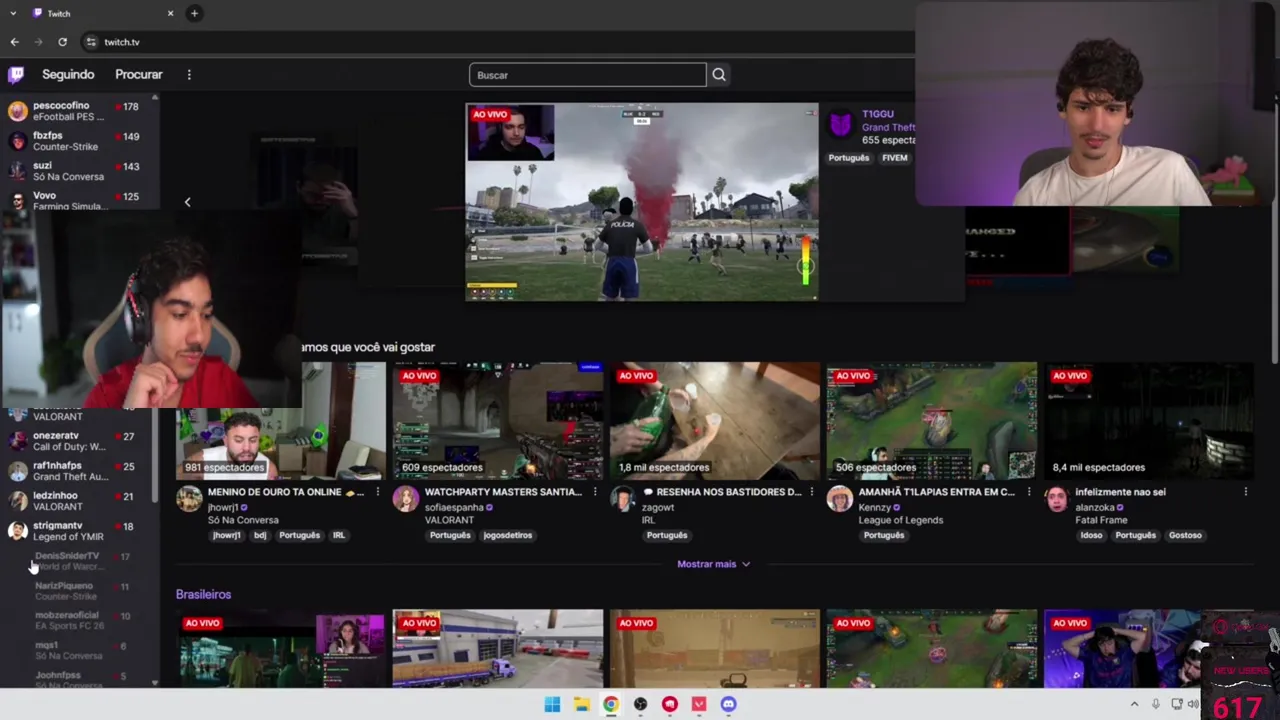This screenshot has width=1280, height=720.
Task: Click the magnifier search button
Action: pyautogui.click(x=719, y=75)
